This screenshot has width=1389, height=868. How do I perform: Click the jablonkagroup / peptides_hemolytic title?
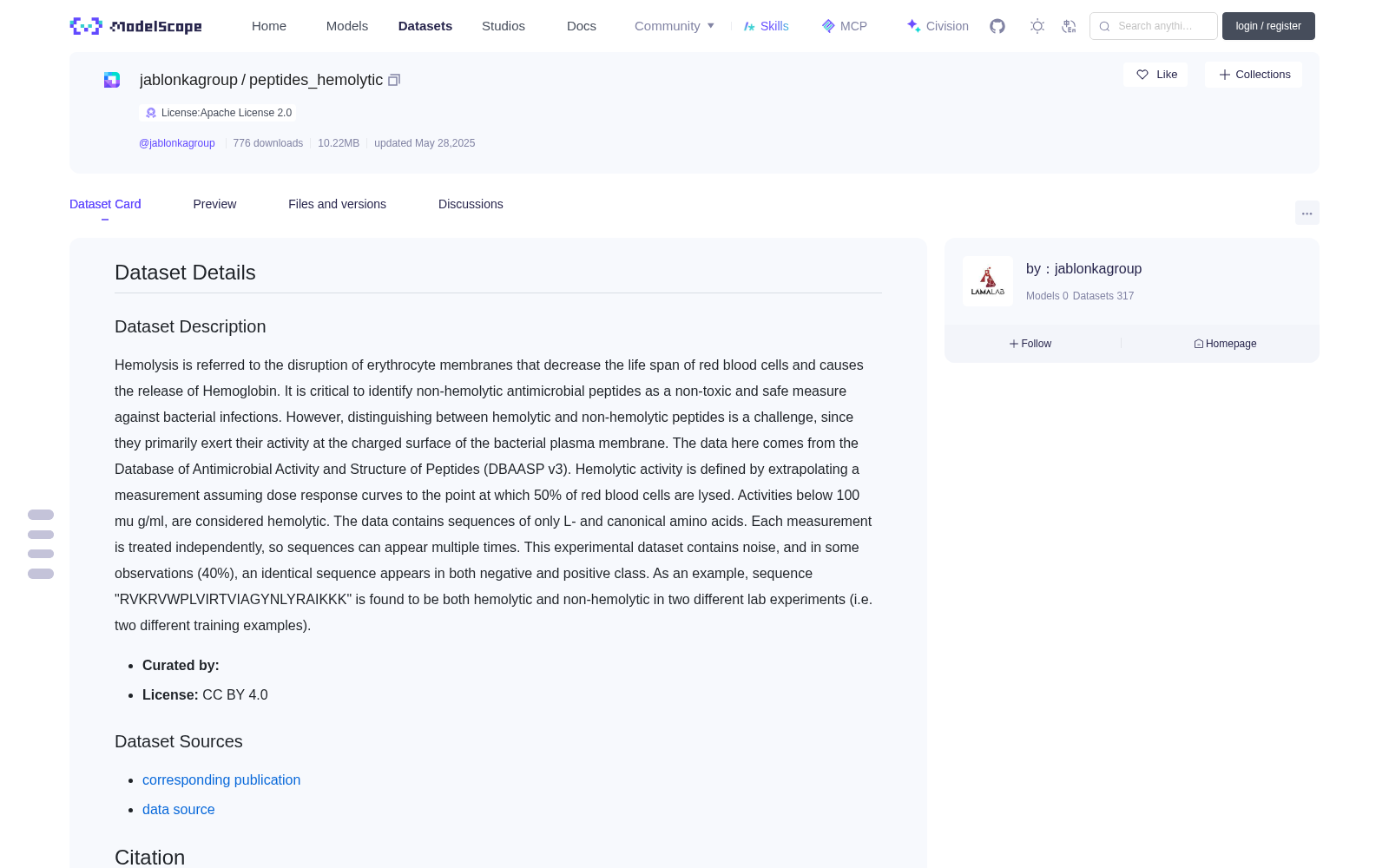(x=261, y=80)
